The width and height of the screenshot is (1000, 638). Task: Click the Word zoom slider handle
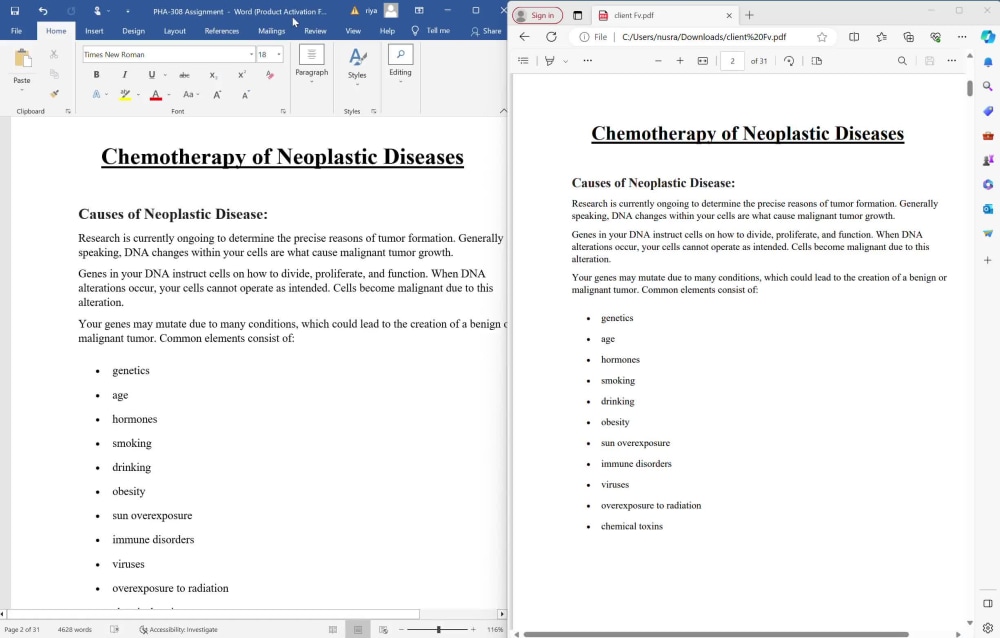point(439,630)
